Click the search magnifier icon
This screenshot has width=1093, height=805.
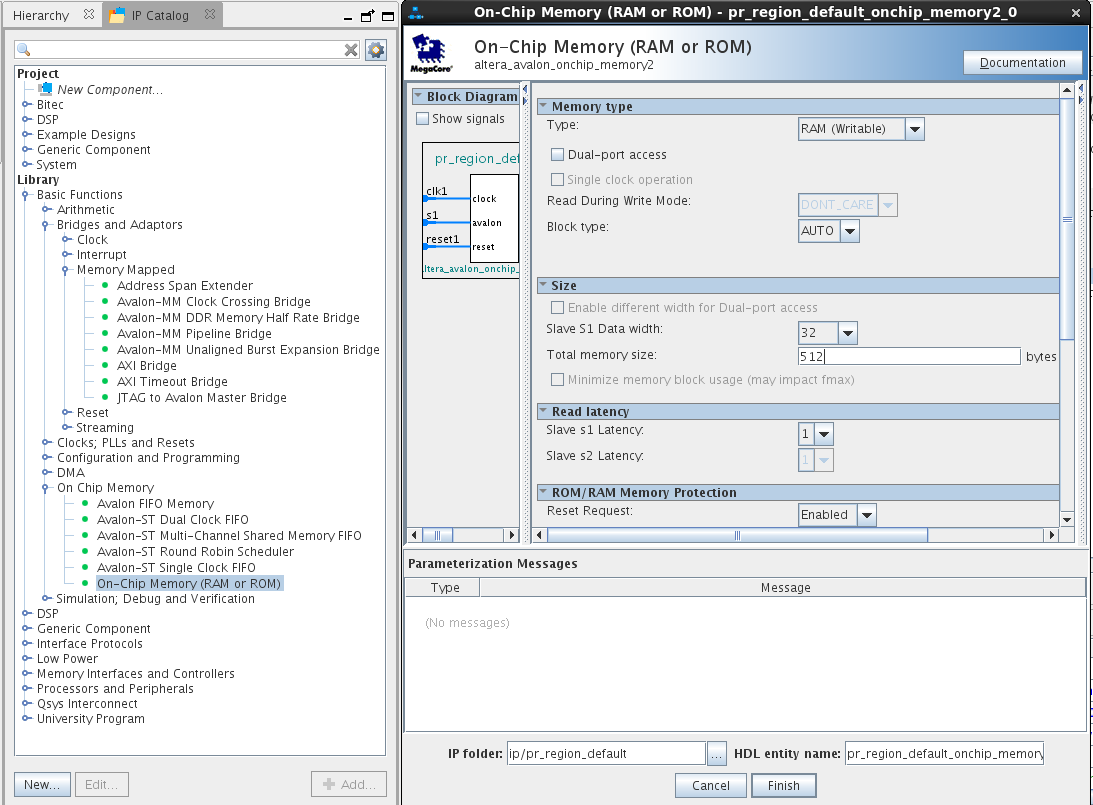(24, 49)
